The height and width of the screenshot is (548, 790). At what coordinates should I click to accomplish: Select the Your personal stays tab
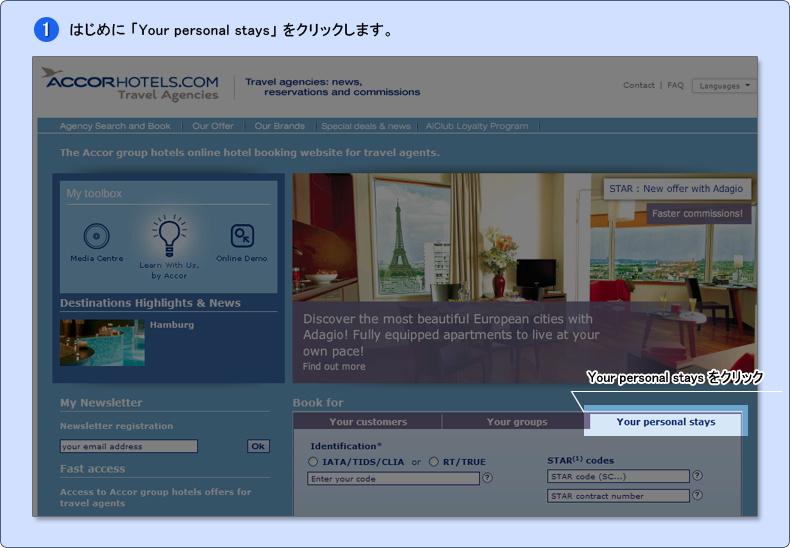(x=666, y=422)
